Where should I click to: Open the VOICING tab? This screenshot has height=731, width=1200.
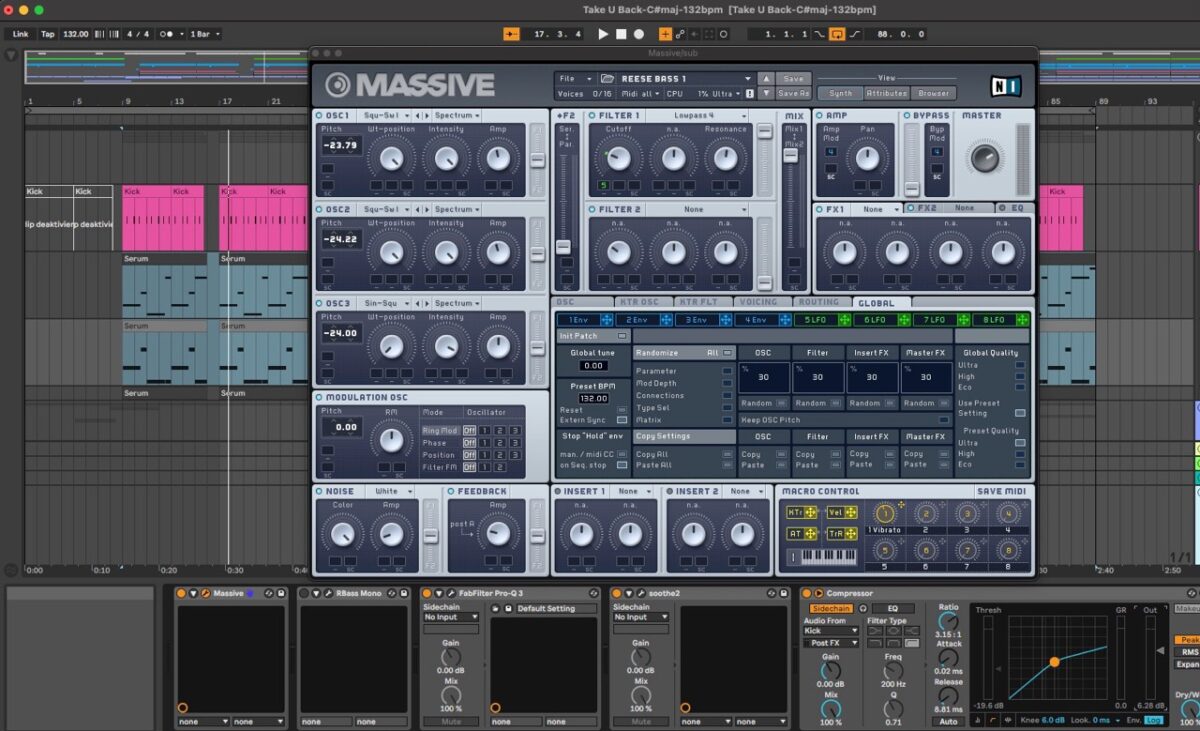pyautogui.click(x=760, y=302)
